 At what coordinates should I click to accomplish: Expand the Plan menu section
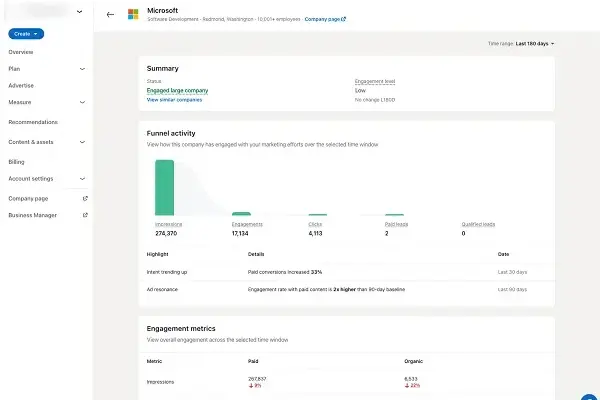pos(82,69)
